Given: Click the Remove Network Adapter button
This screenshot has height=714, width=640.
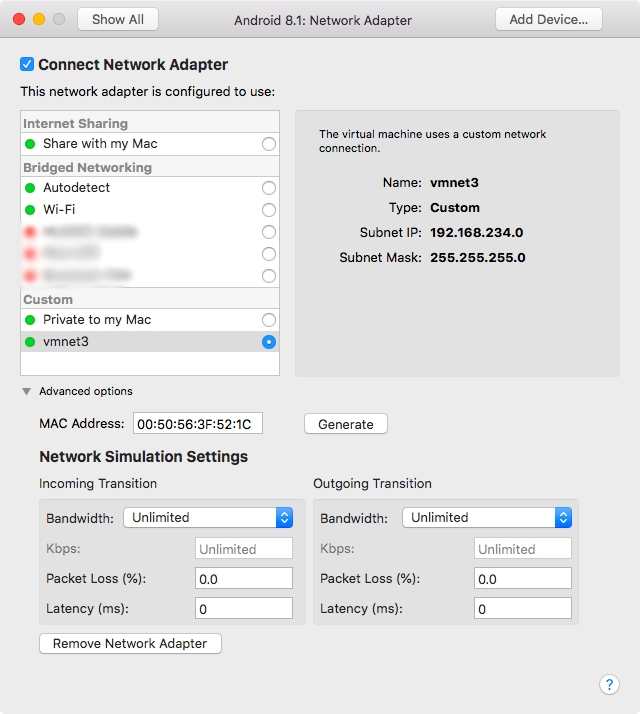Looking at the screenshot, I should [130, 644].
